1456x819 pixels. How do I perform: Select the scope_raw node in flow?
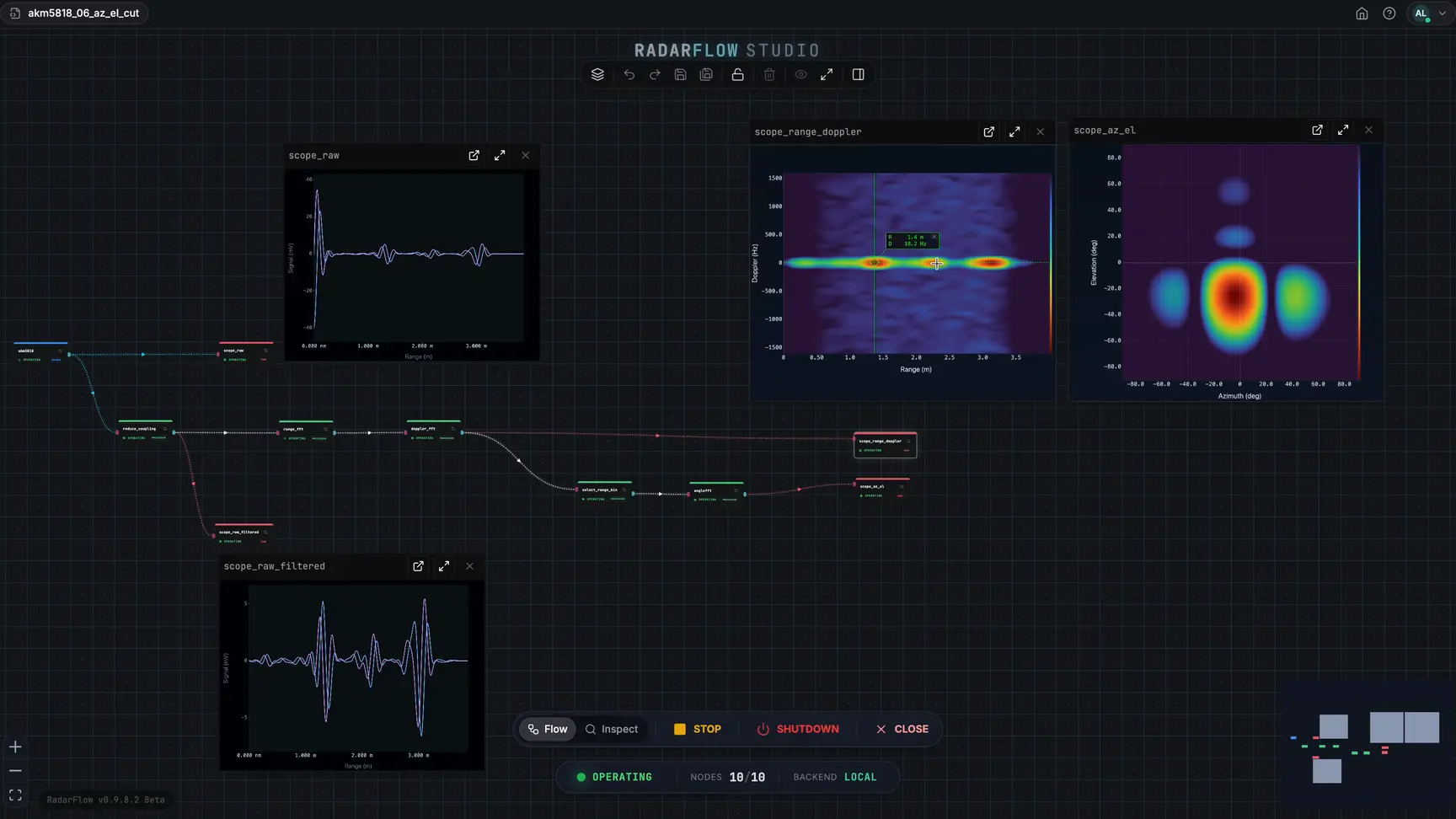click(x=246, y=354)
